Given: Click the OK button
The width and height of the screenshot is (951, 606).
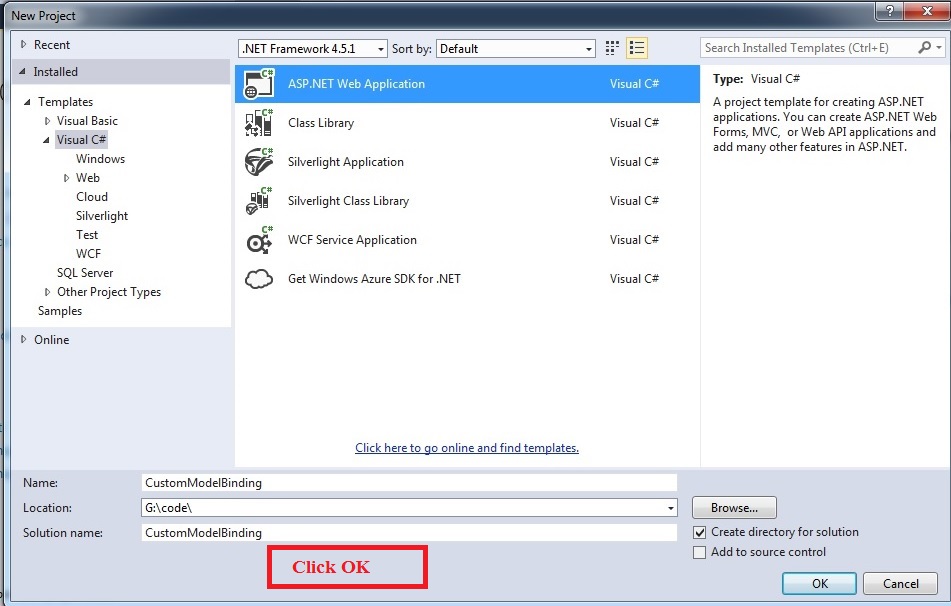Looking at the screenshot, I should 819,584.
